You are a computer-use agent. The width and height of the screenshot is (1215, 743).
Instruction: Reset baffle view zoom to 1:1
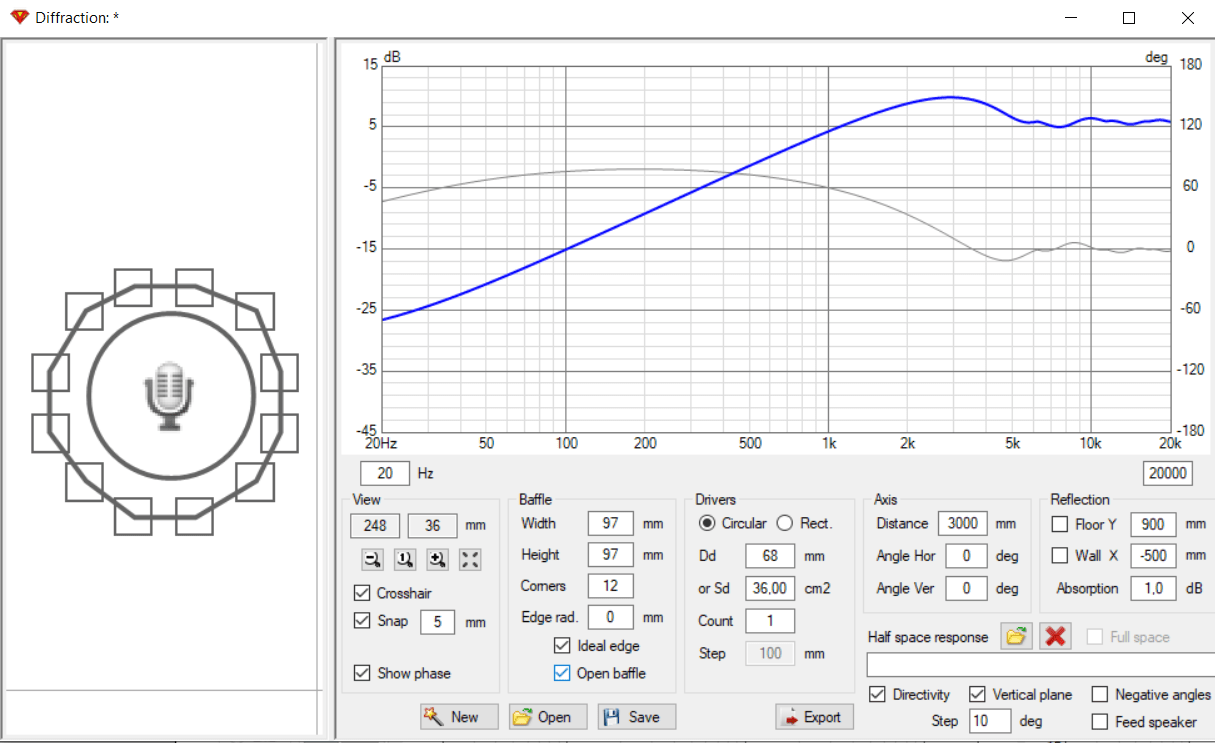pos(405,560)
